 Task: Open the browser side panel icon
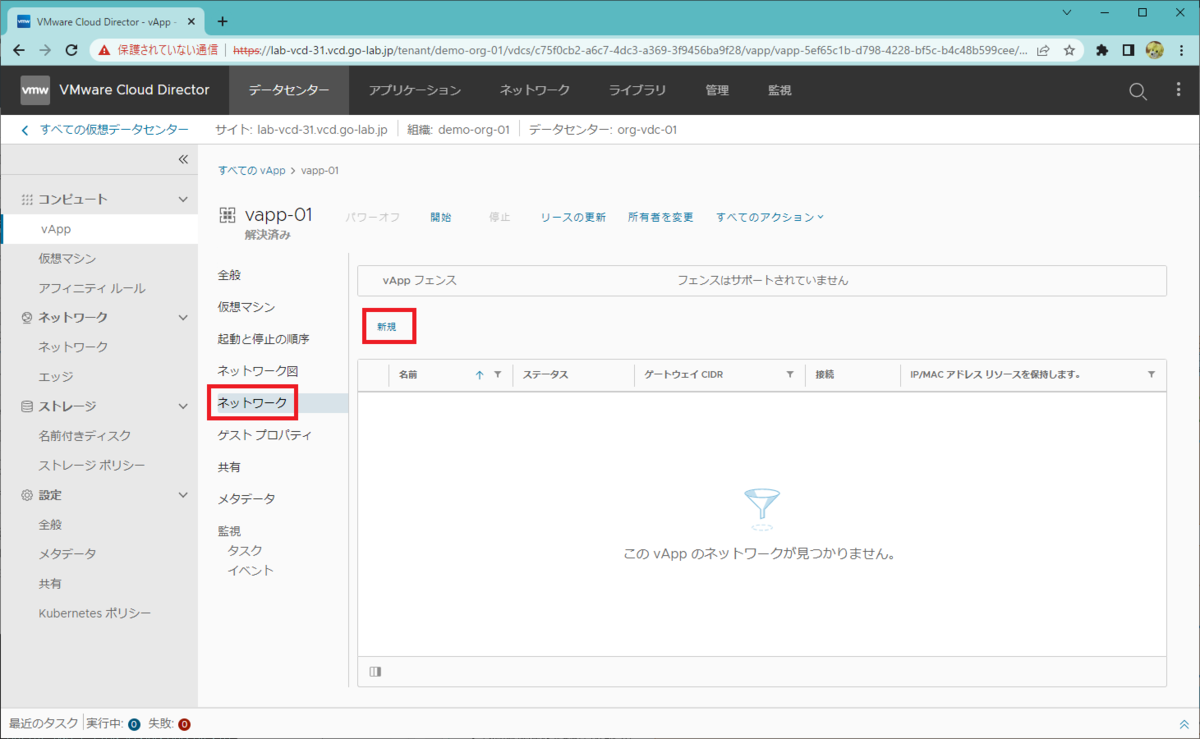(1128, 49)
